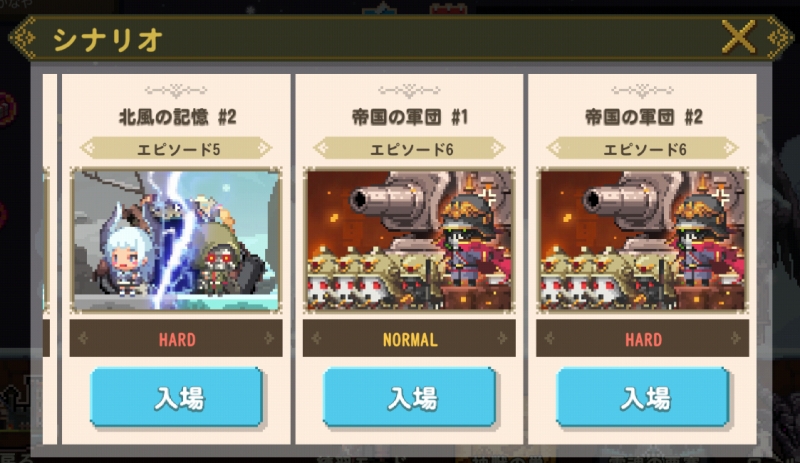The height and width of the screenshot is (463, 800).
Task: Enter 帝国の軍団 #2 with the 入場 button
Action: click(x=643, y=397)
